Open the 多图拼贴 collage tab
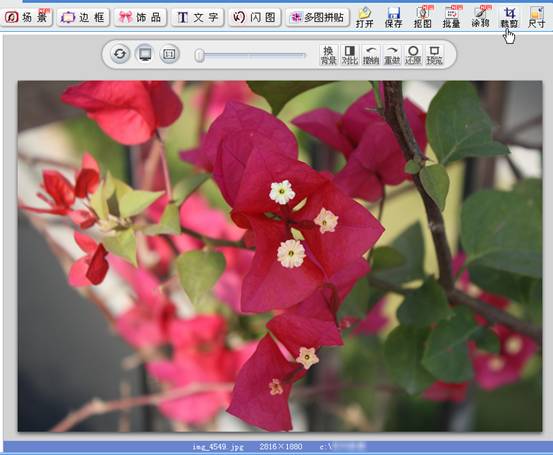Image resolution: width=553 pixels, height=455 pixels. (317, 17)
